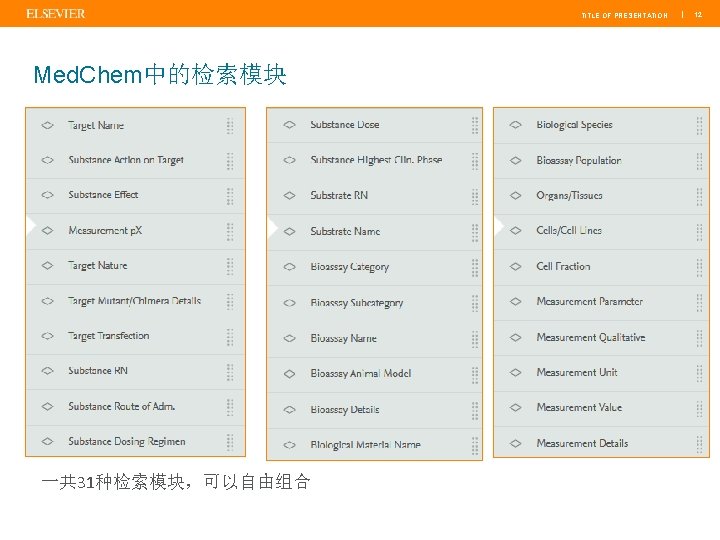Select the Measurement Qualitative search module
This screenshot has width=720, height=540.
tap(602, 338)
